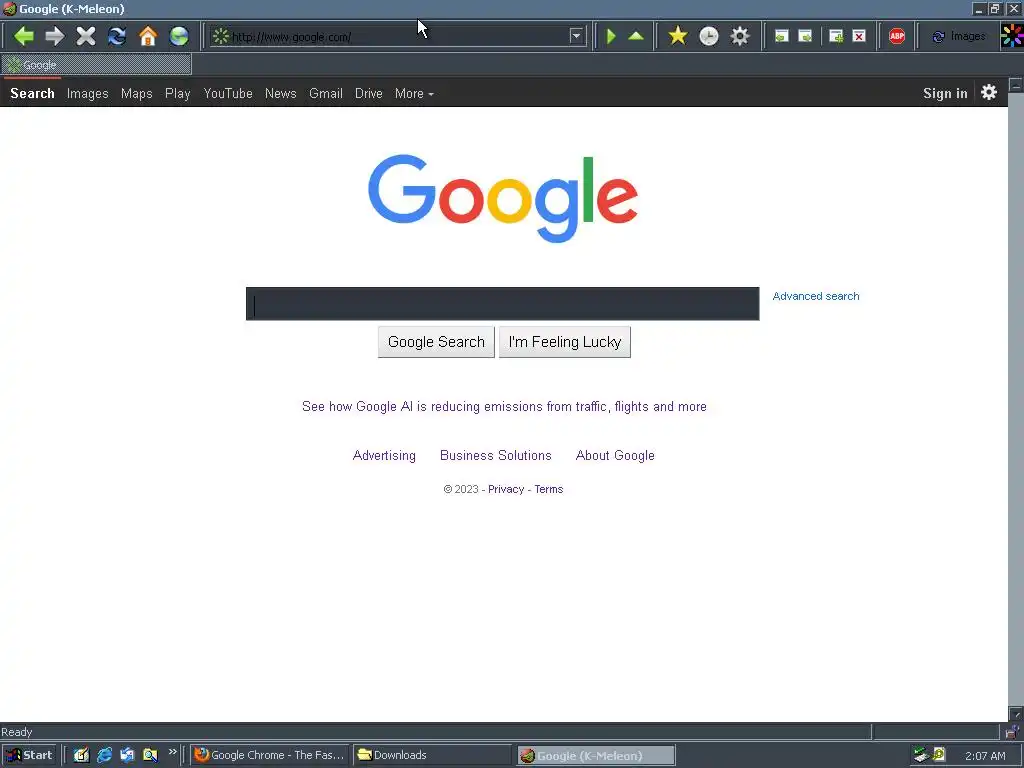Open Maps in the Google bar
The height and width of the screenshot is (768, 1024).
coord(136,93)
